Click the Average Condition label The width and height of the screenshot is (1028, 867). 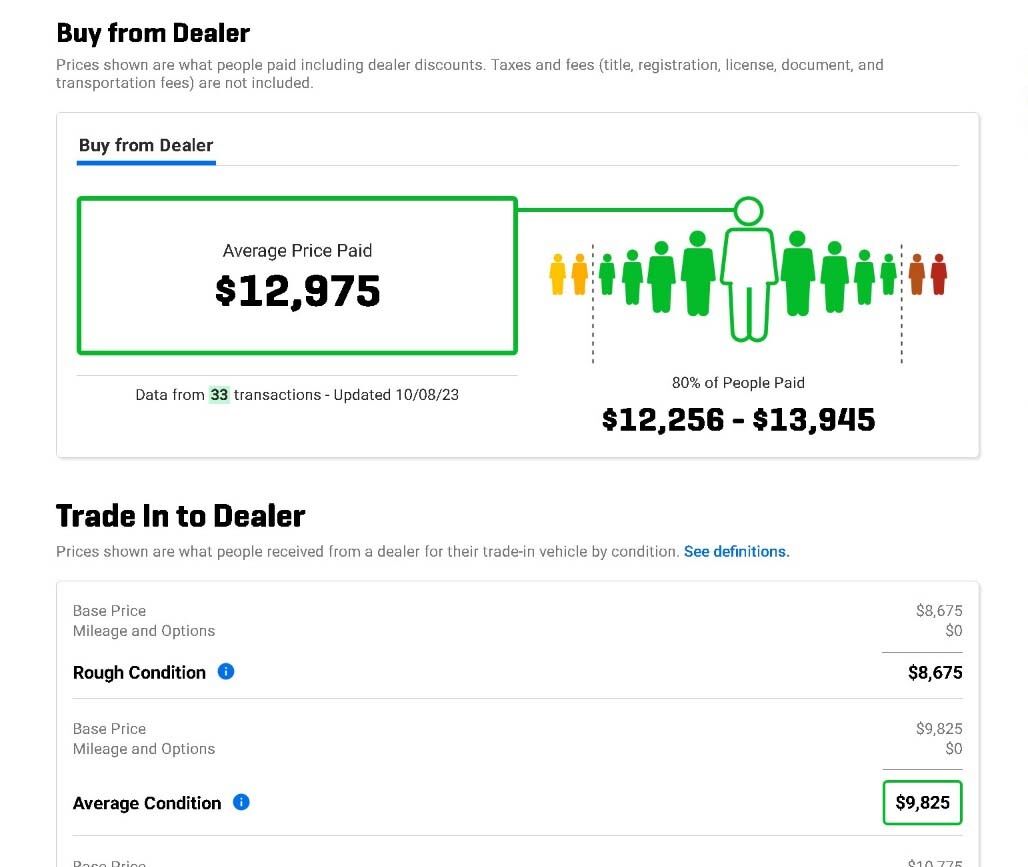147,803
